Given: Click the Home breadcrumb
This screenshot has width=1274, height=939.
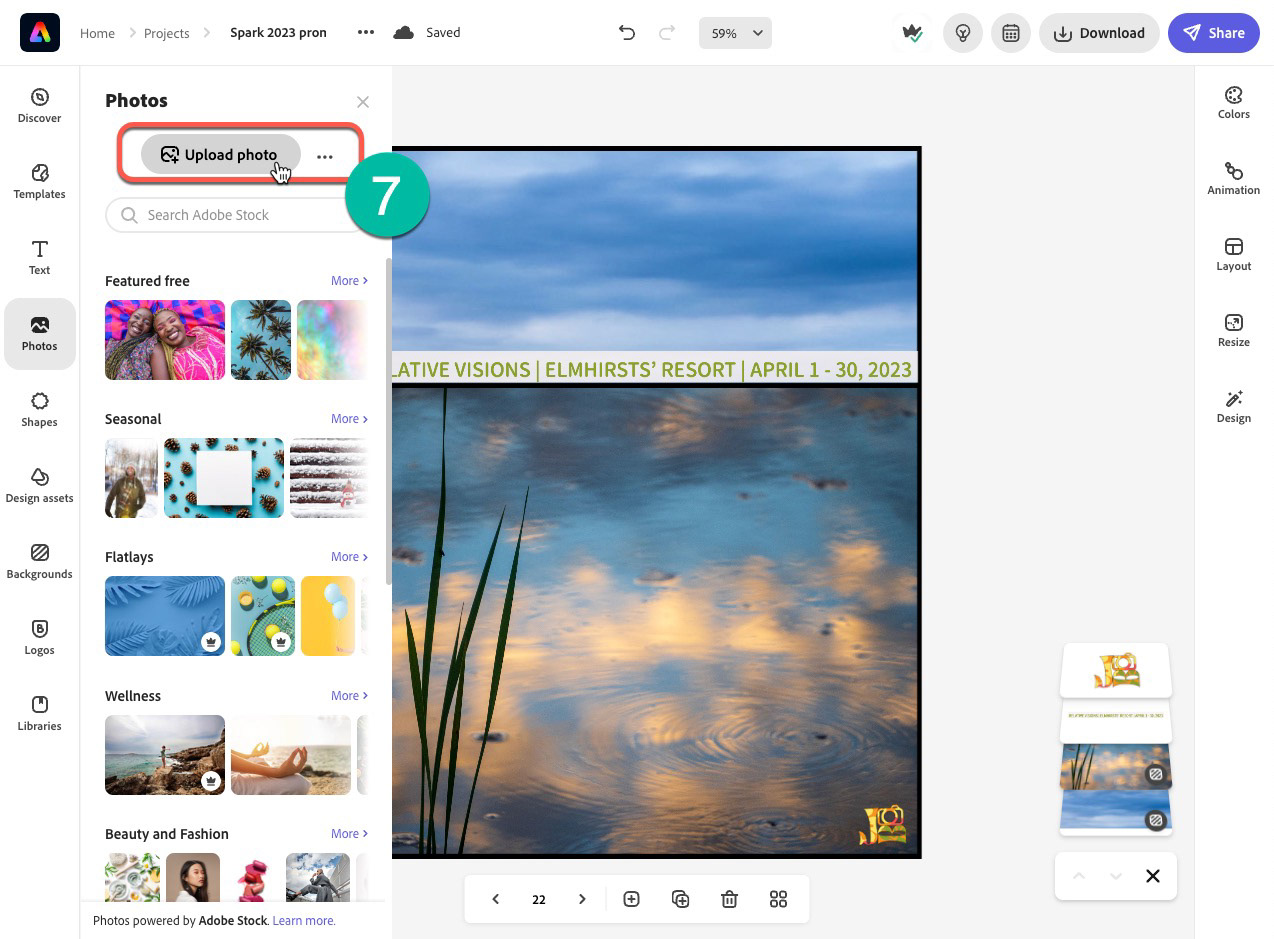Looking at the screenshot, I should tap(97, 33).
